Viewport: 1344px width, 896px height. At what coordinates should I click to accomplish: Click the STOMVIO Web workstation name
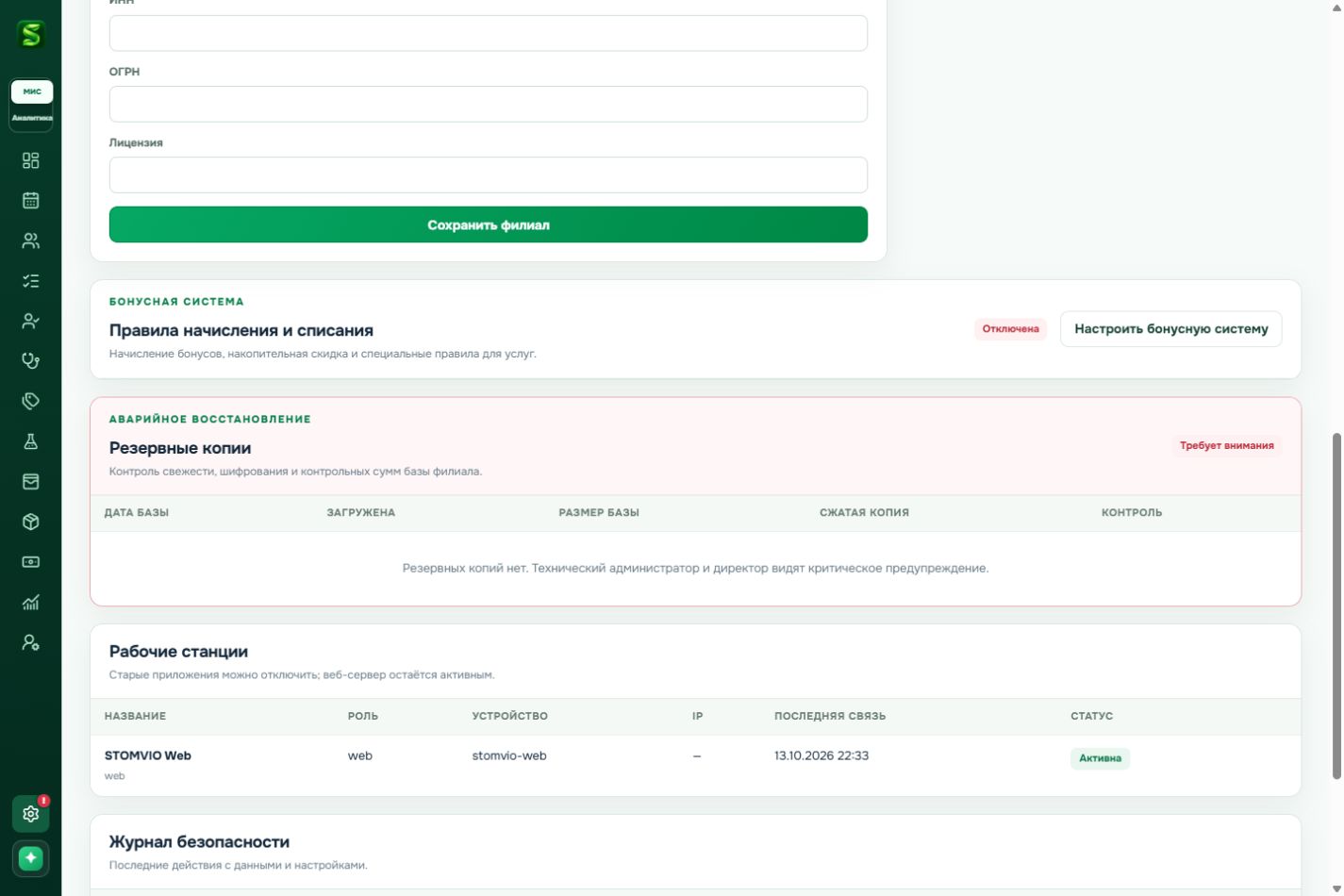click(148, 755)
